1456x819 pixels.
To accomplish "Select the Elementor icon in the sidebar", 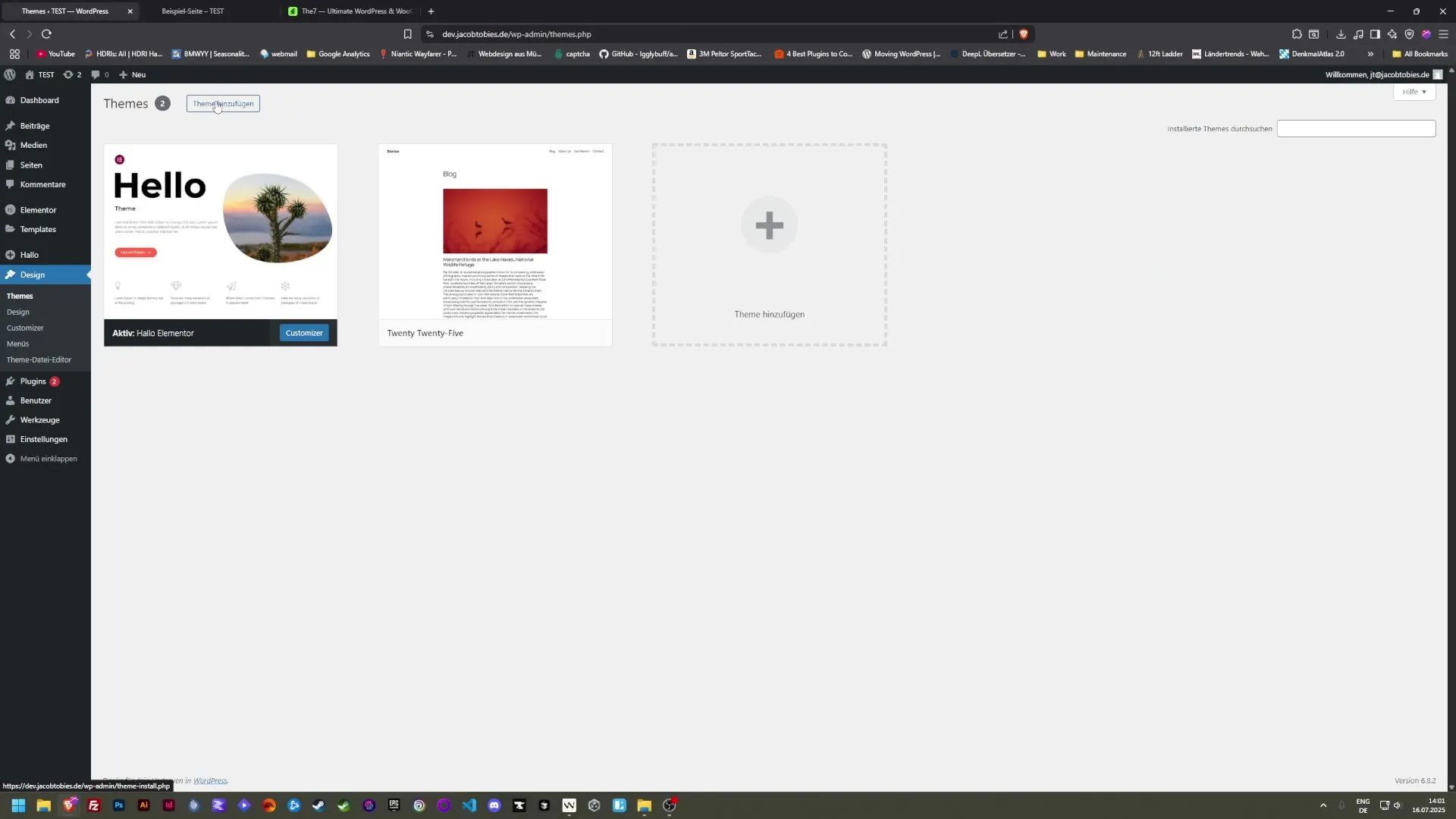I will (x=11, y=210).
